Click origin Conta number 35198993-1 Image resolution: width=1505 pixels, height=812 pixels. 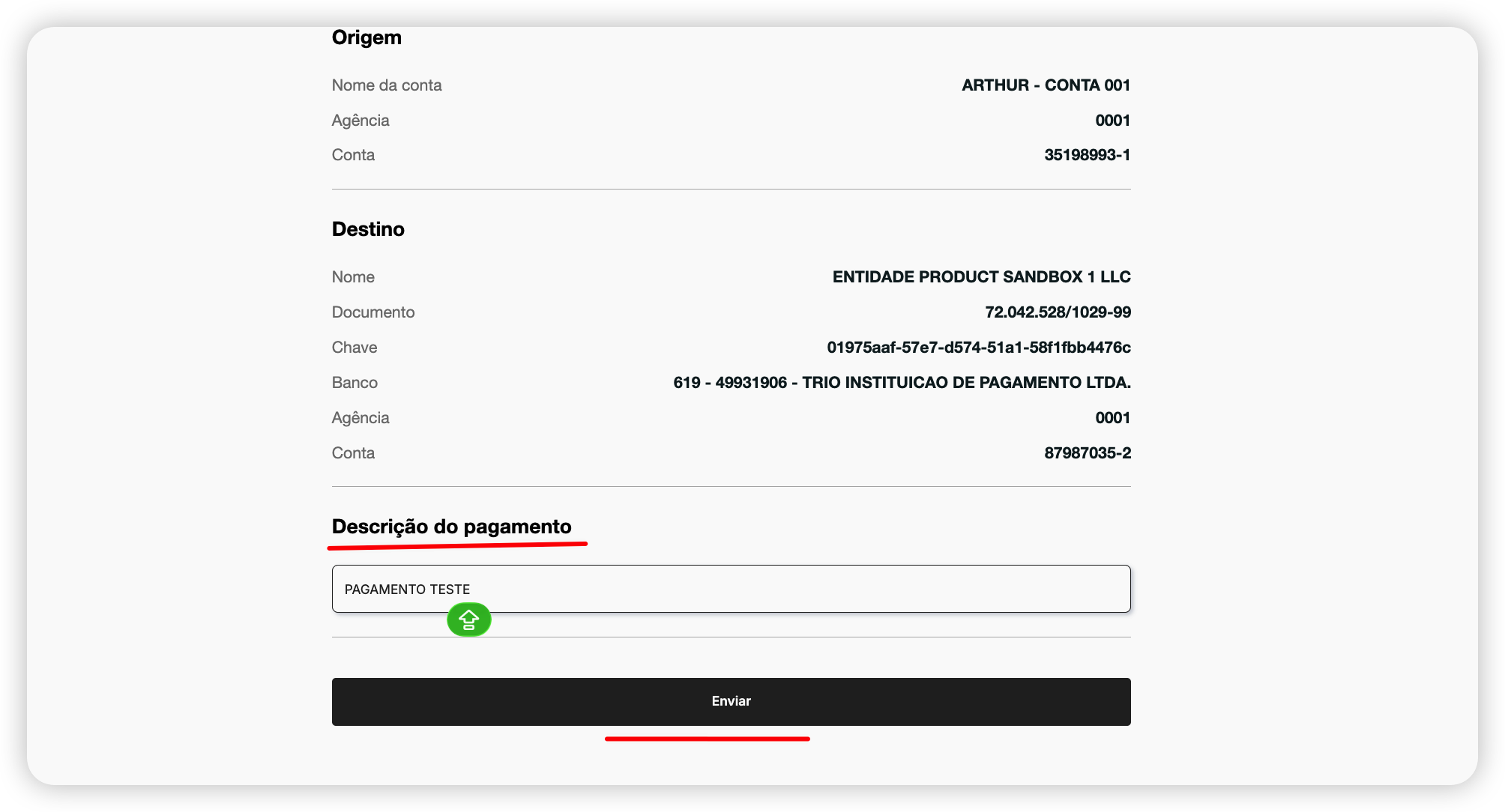pos(1087,155)
